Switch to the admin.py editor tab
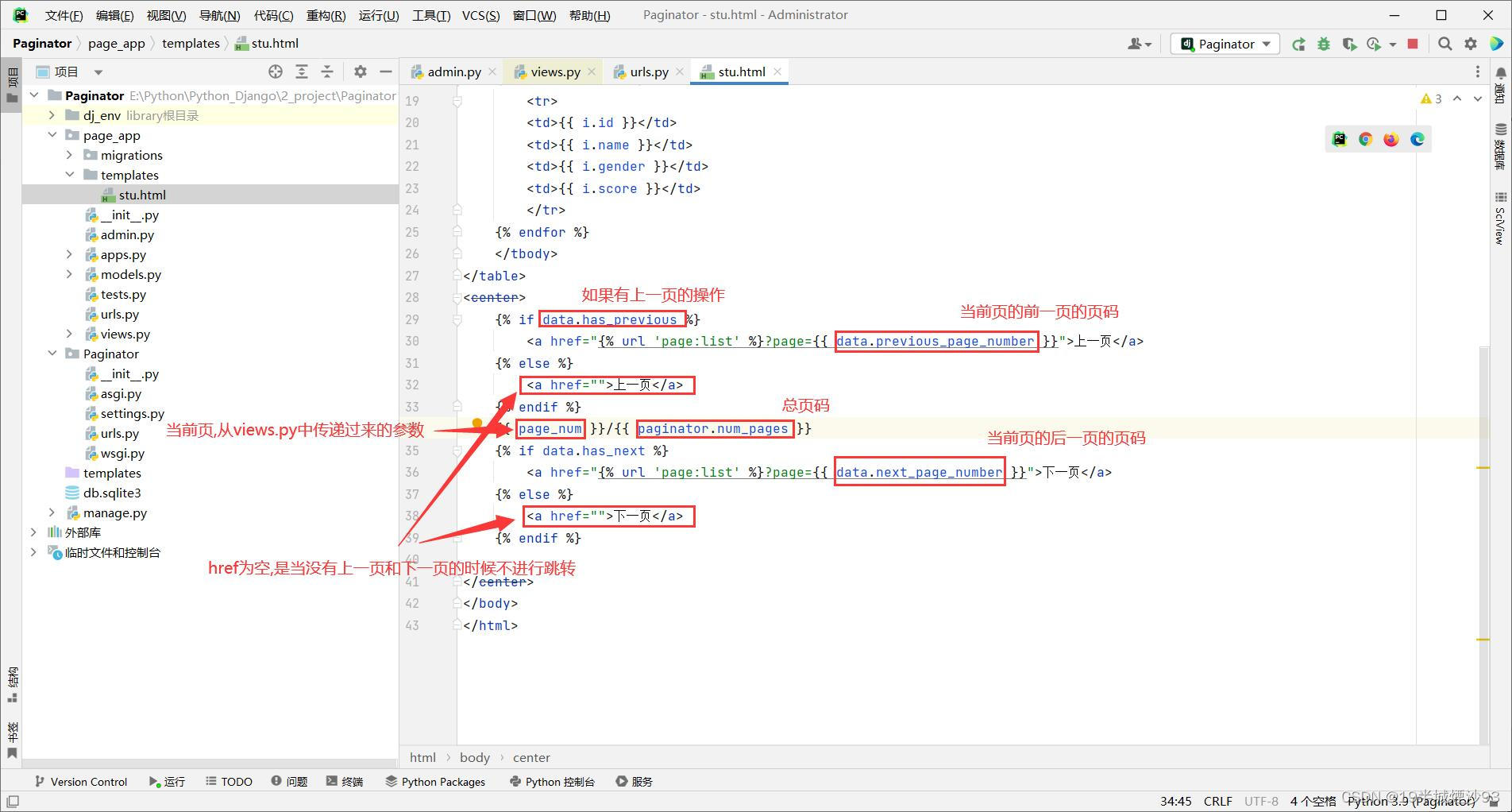This screenshot has height=812, width=1512. point(454,72)
